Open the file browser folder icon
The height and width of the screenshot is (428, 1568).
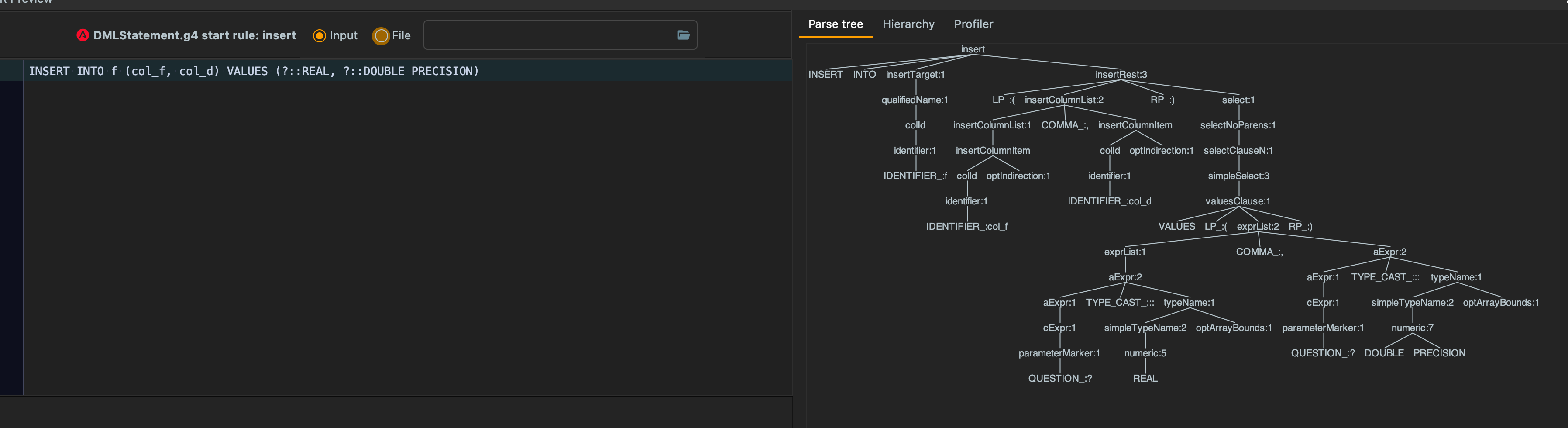(683, 35)
